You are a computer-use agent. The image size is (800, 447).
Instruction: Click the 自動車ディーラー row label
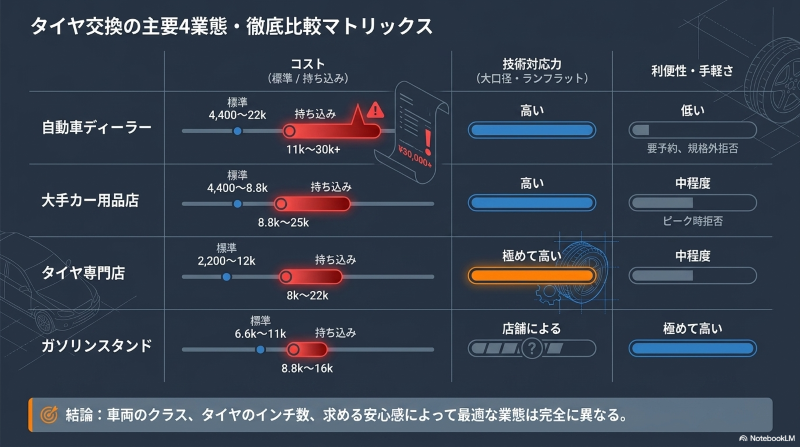96,127
